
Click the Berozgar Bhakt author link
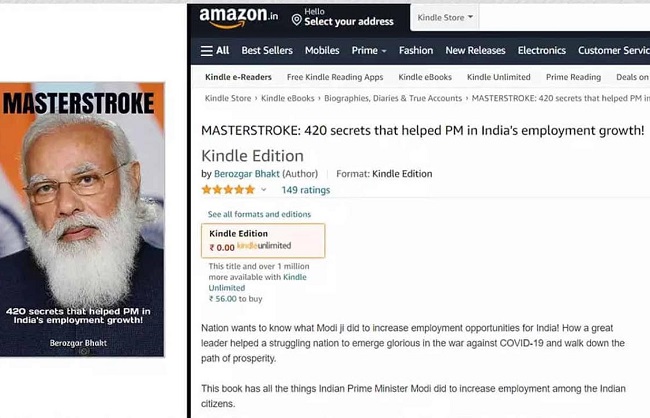[x=247, y=174]
